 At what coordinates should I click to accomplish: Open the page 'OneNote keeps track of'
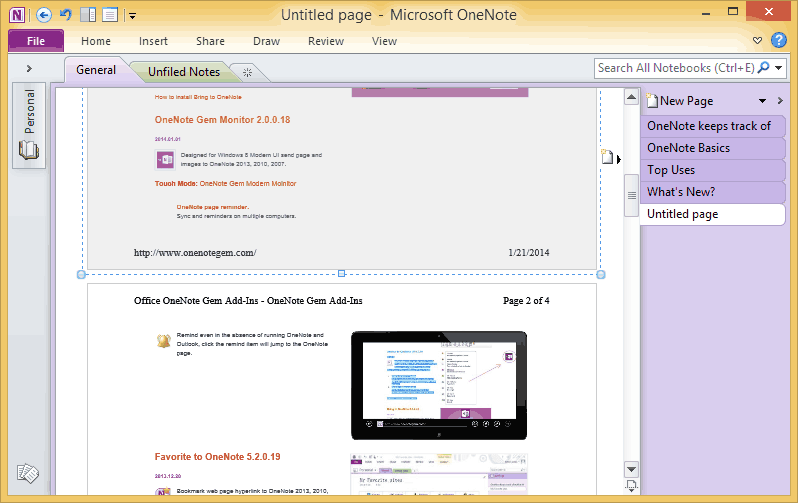(x=712, y=126)
